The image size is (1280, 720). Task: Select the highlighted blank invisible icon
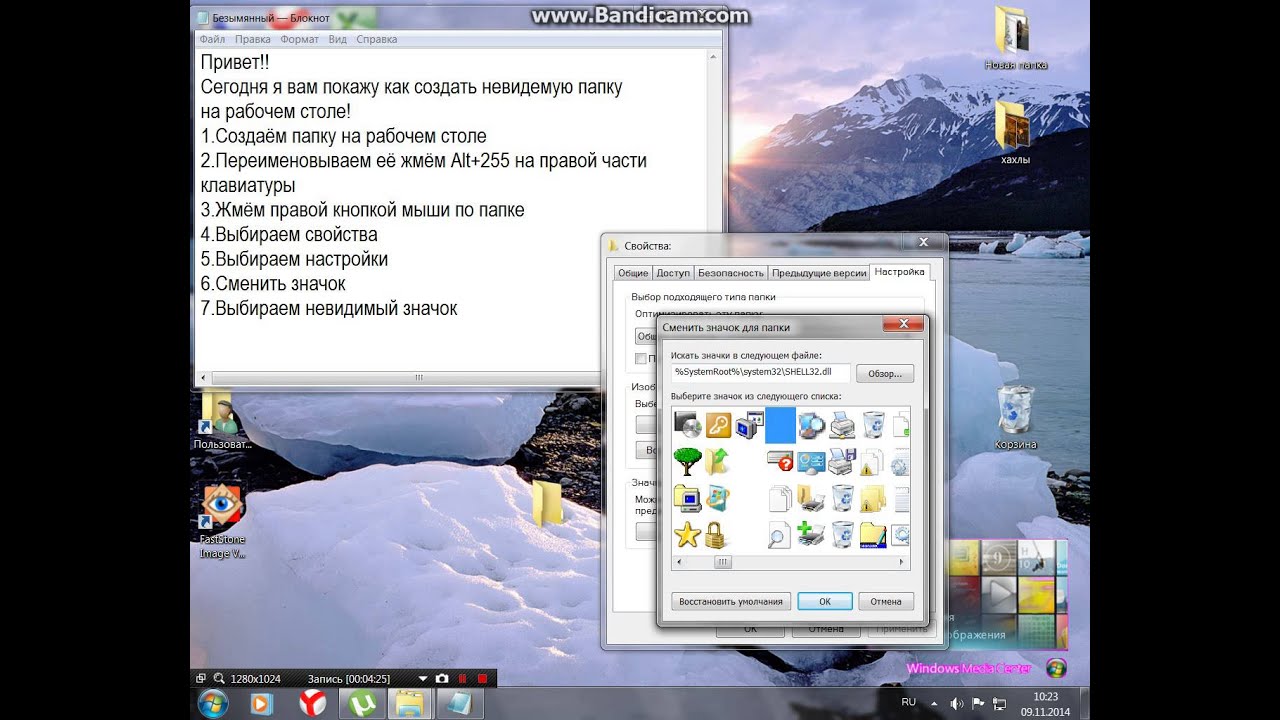pyautogui.click(x=780, y=425)
